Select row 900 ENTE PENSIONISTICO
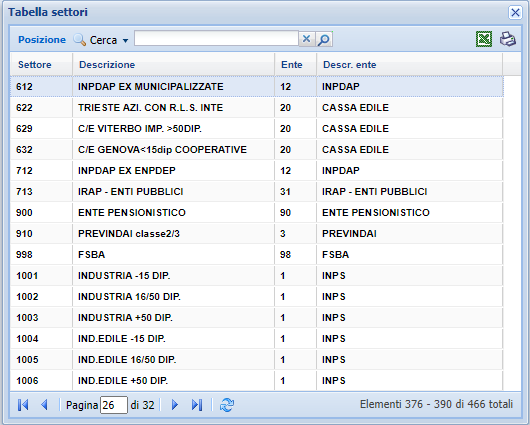 257,212
